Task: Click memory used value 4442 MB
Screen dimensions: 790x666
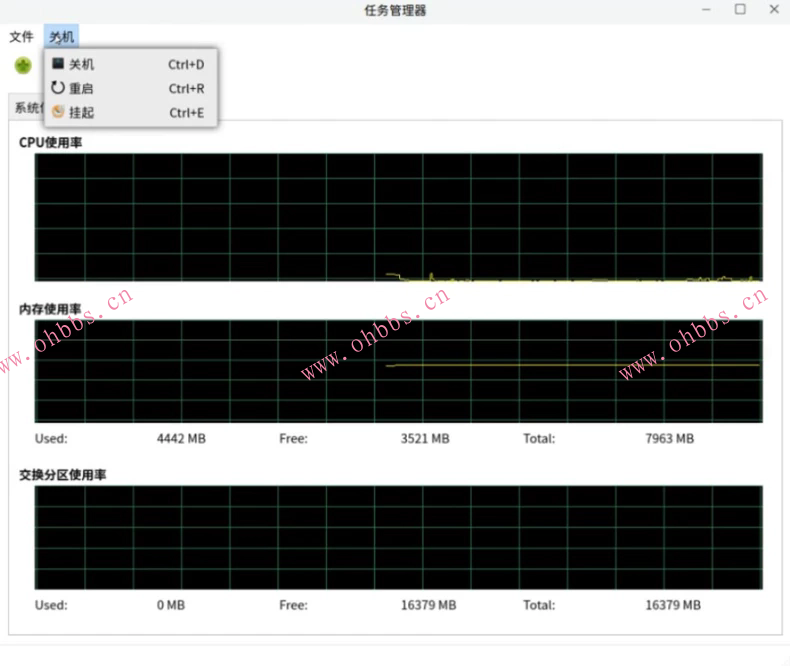Action: (x=181, y=439)
